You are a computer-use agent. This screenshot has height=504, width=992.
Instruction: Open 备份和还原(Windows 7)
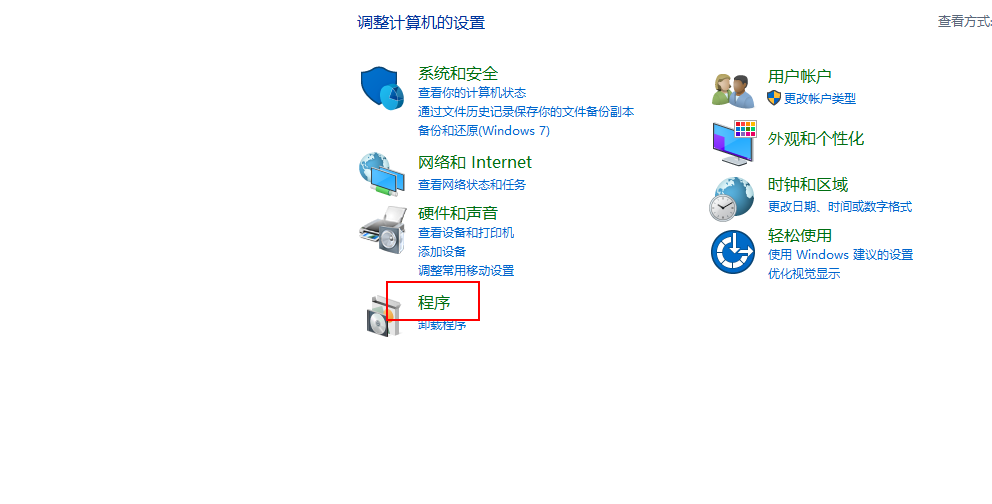click(484, 131)
